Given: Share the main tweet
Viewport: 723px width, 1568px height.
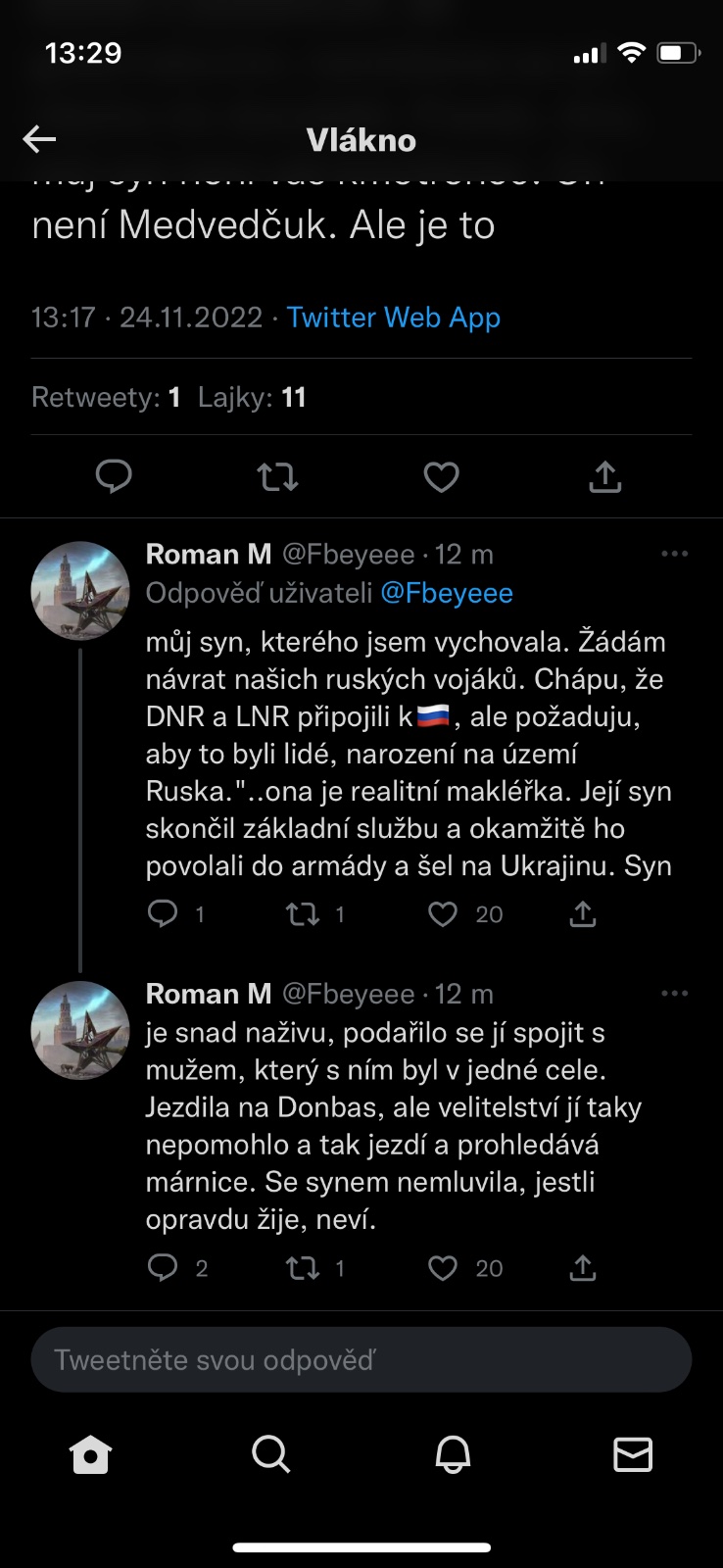Looking at the screenshot, I should 605,477.
